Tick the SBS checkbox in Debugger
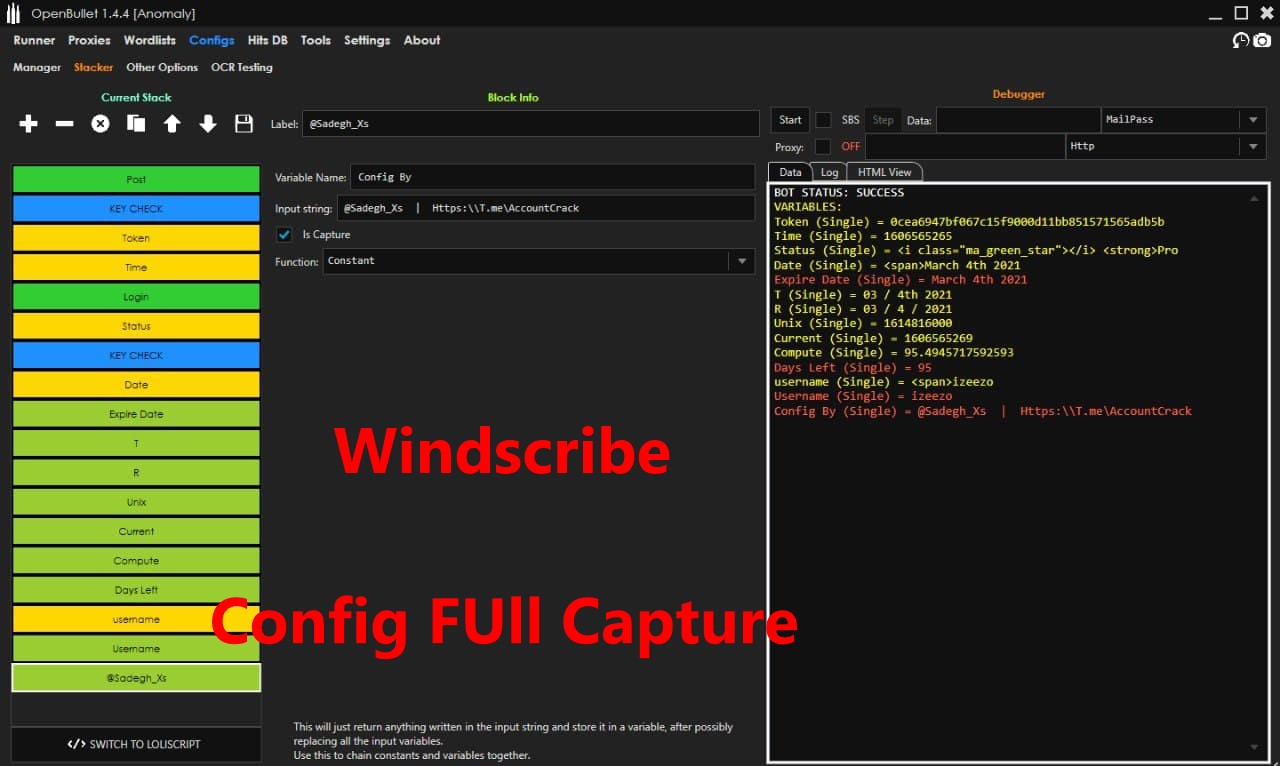This screenshot has width=1280, height=766. (823, 120)
